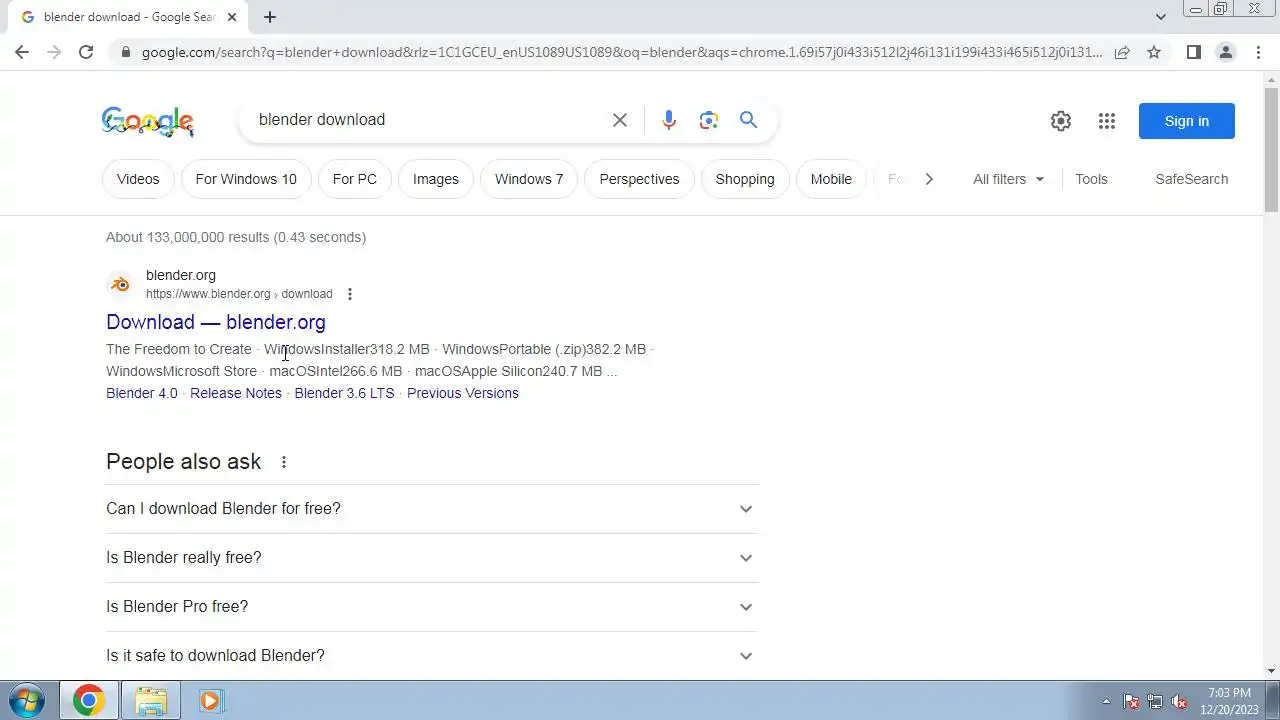
Task: Select the For PC filter chip
Action: (355, 179)
